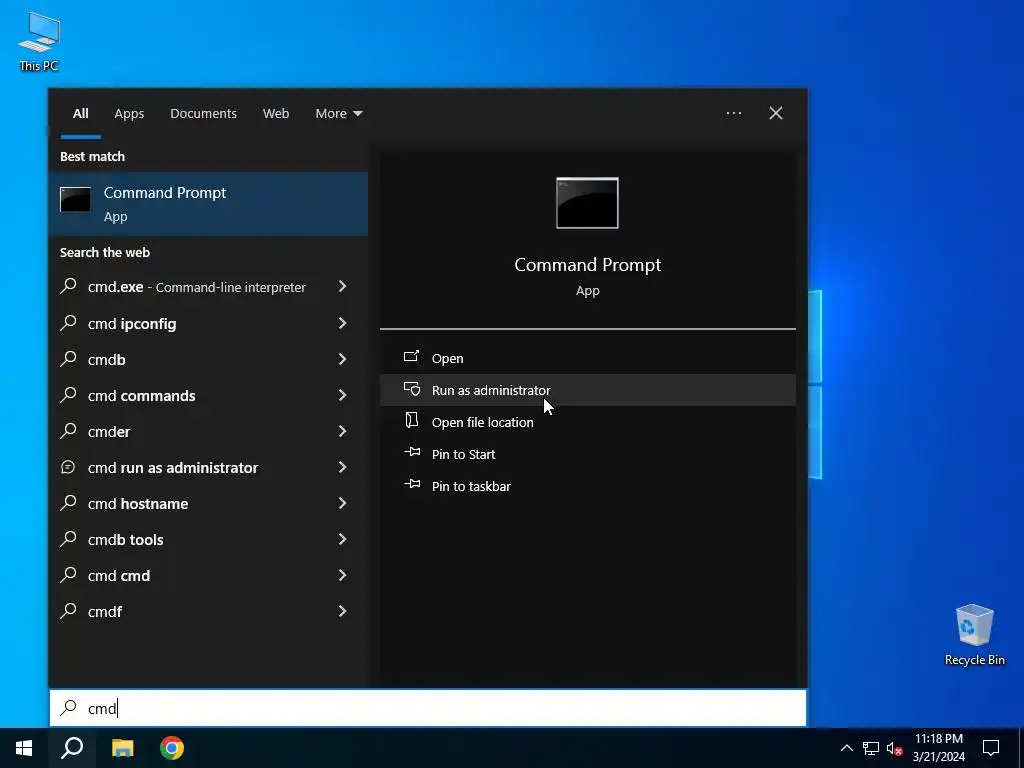The height and width of the screenshot is (768, 1024).
Task: Expand the cmdb tools suggestion chevron
Action: click(342, 538)
